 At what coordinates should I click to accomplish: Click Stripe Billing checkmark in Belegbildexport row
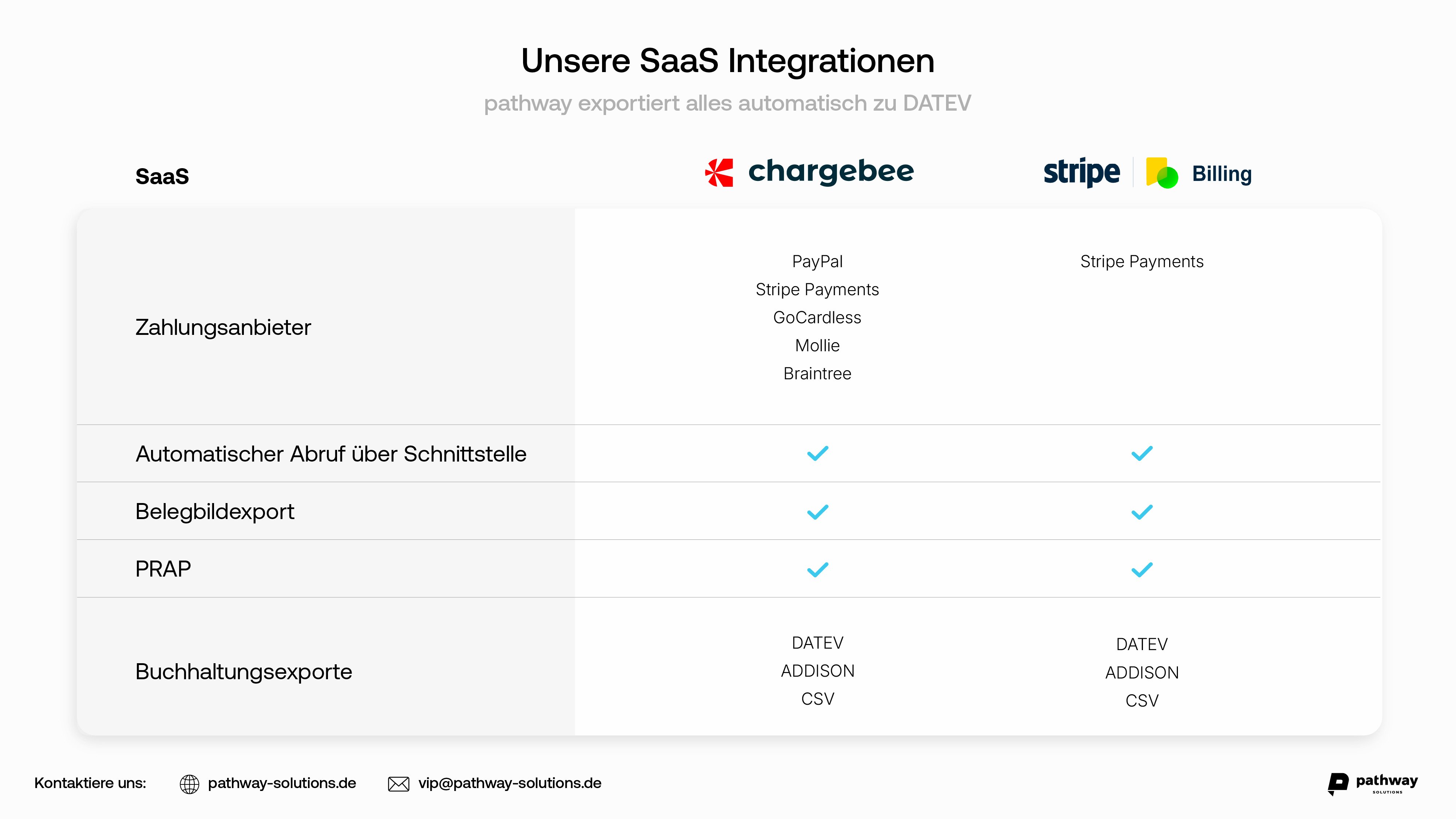[x=1142, y=512]
